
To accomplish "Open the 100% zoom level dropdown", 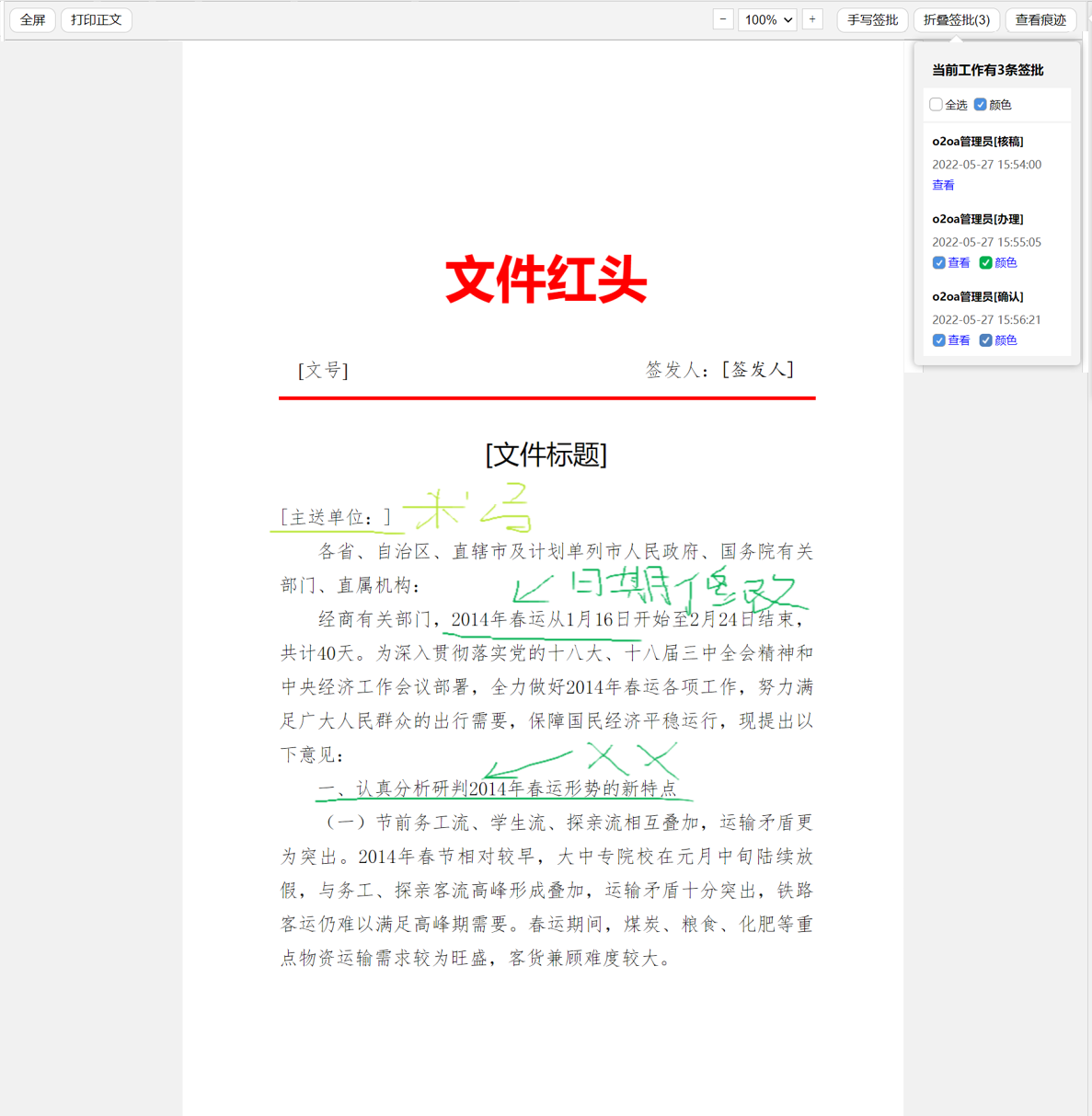I will (767, 19).
